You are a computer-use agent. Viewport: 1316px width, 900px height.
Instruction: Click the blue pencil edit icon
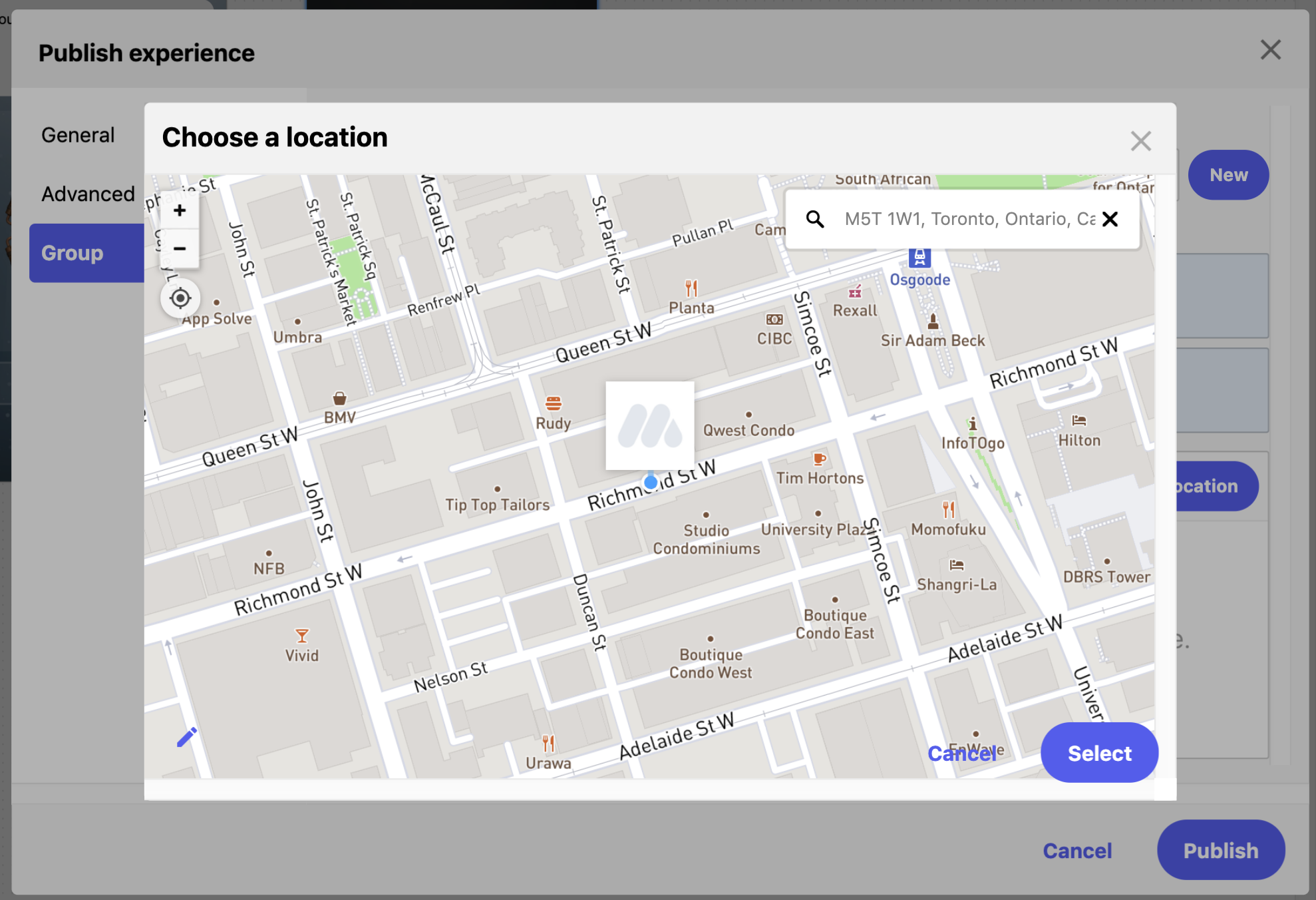[187, 737]
